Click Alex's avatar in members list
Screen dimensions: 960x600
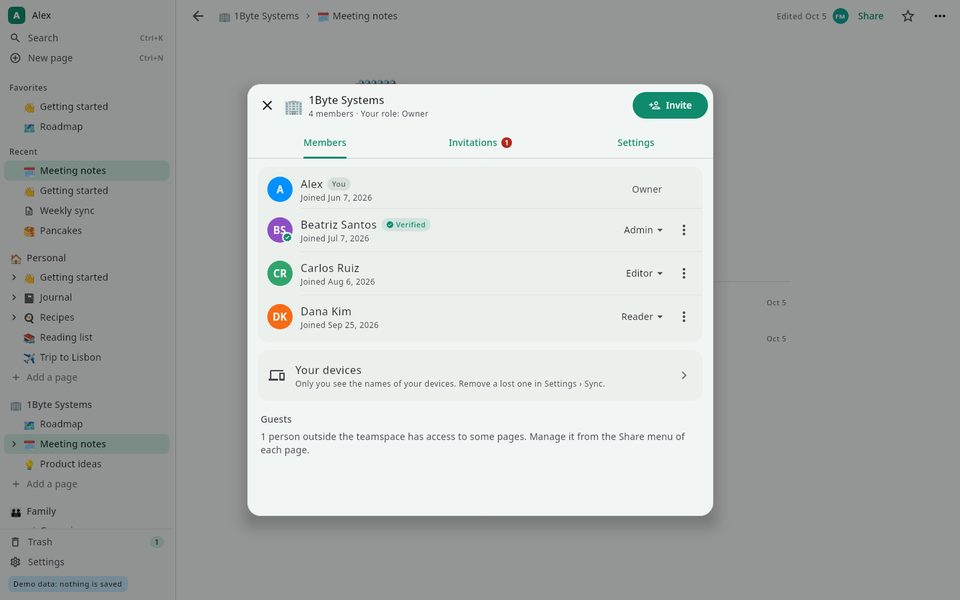click(x=280, y=190)
